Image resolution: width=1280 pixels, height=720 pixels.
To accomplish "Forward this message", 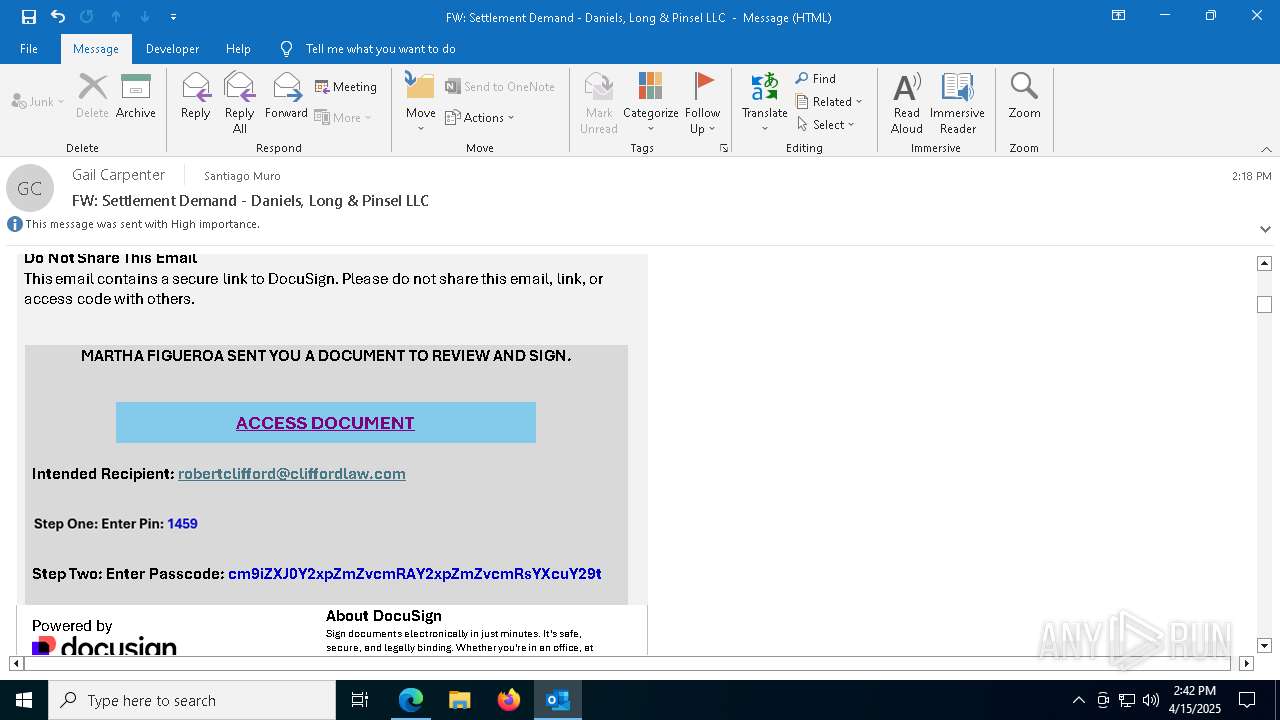I will (286, 97).
